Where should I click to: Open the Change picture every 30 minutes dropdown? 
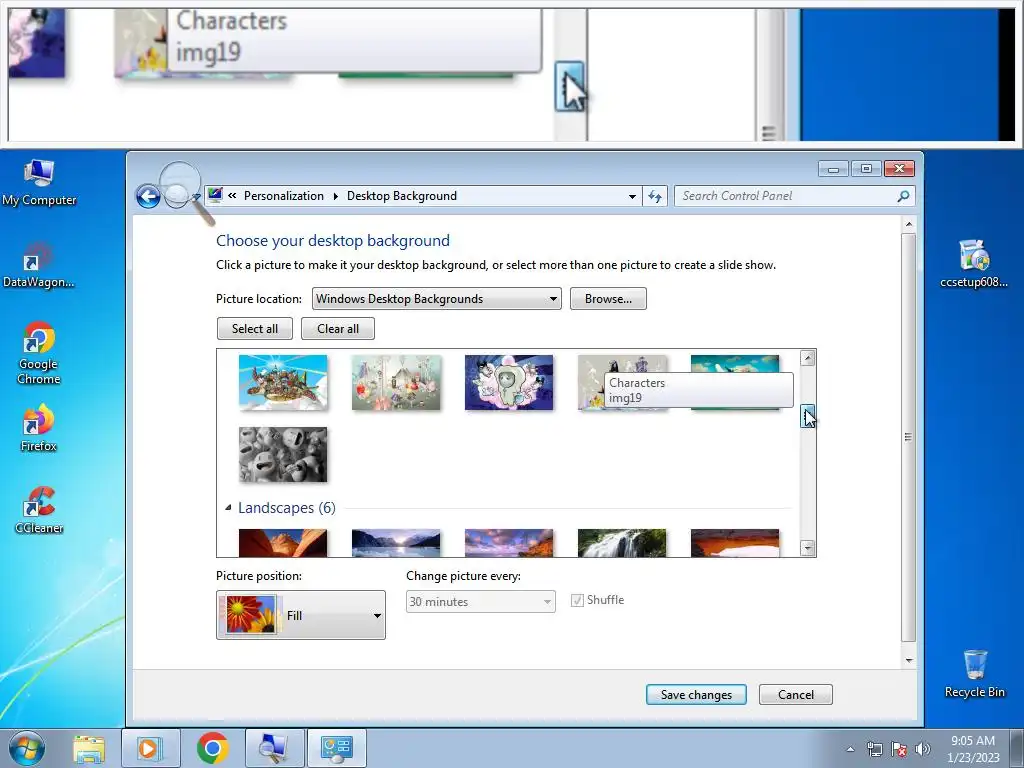(481, 601)
